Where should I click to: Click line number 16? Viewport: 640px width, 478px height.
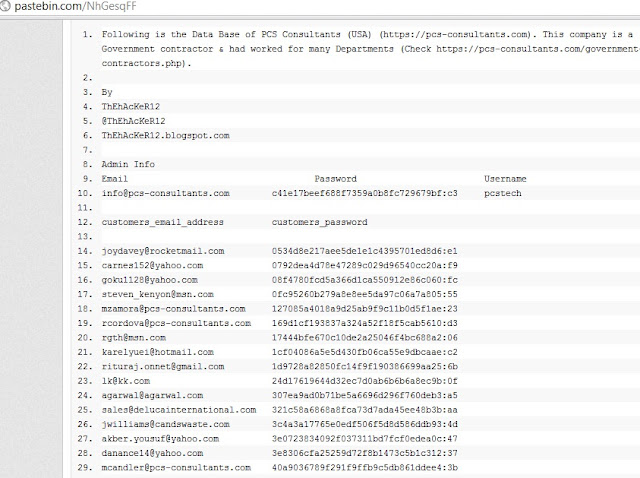(85, 280)
